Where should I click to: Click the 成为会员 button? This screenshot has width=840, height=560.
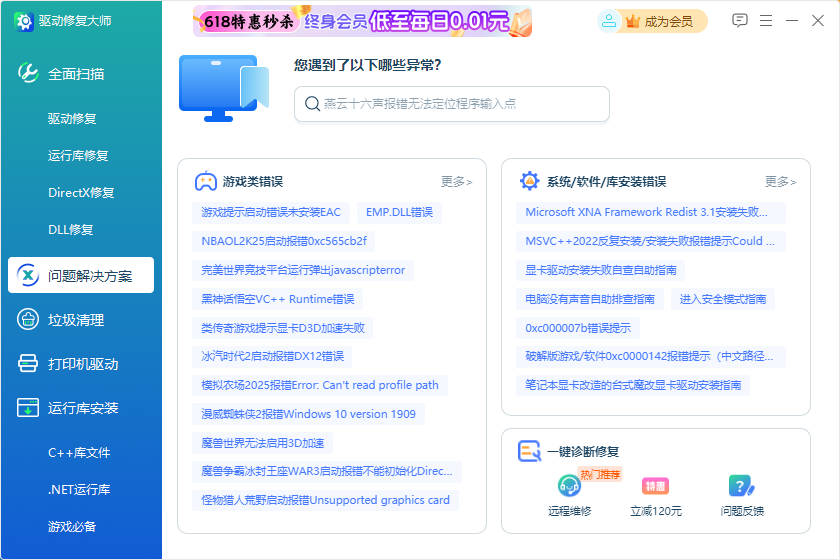pos(652,21)
